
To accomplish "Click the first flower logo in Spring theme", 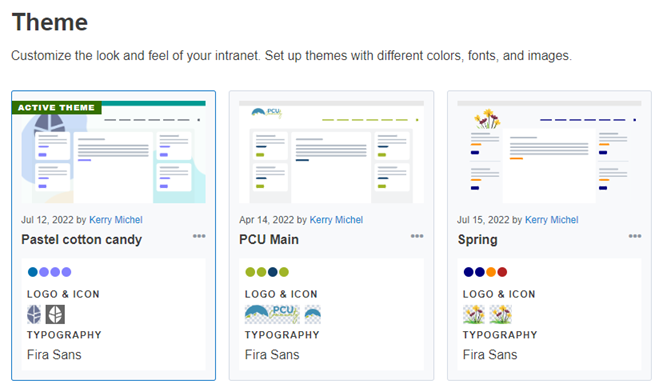I will pos(474,314).
